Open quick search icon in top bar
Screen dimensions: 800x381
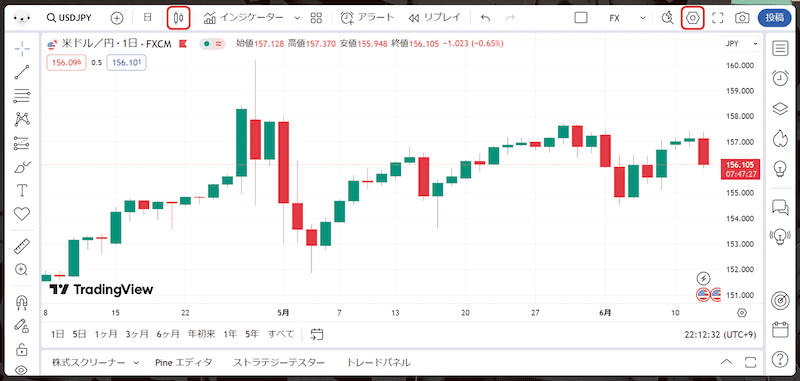click(667, 18)
